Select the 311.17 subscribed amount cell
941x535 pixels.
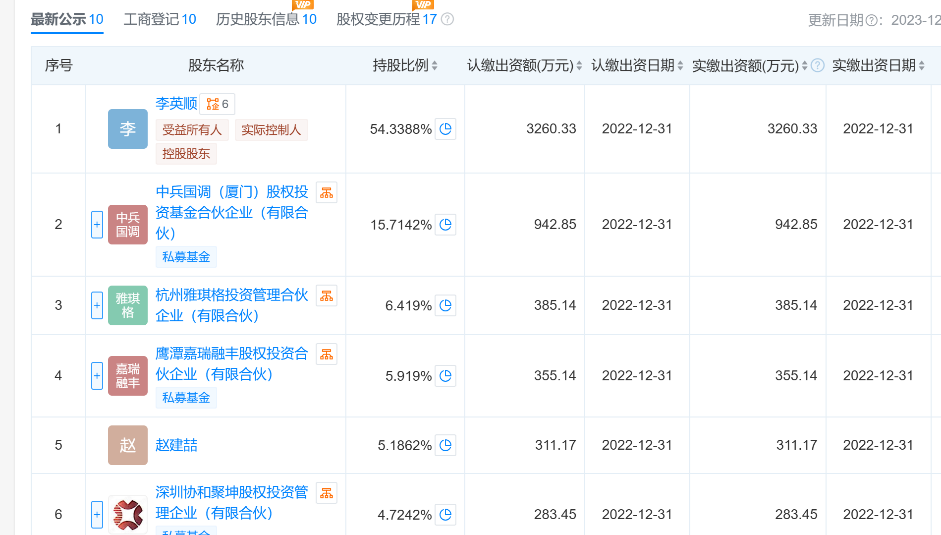[x=556, y=445]
